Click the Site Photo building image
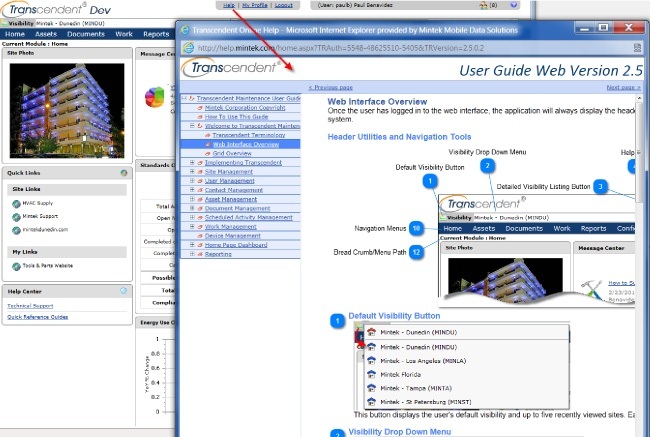 click(67, 110)
